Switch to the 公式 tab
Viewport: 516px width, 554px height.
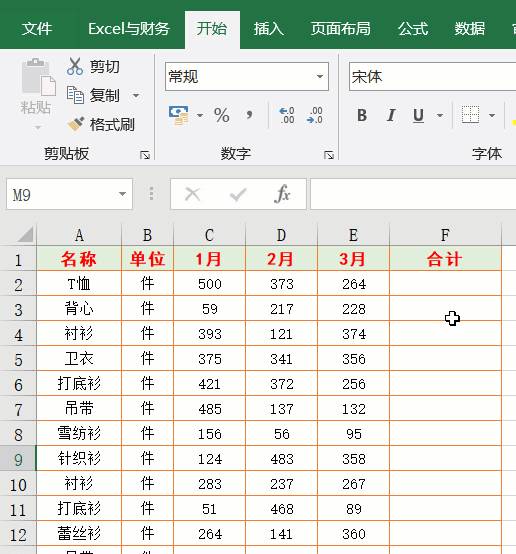click(x=413, y=29)
